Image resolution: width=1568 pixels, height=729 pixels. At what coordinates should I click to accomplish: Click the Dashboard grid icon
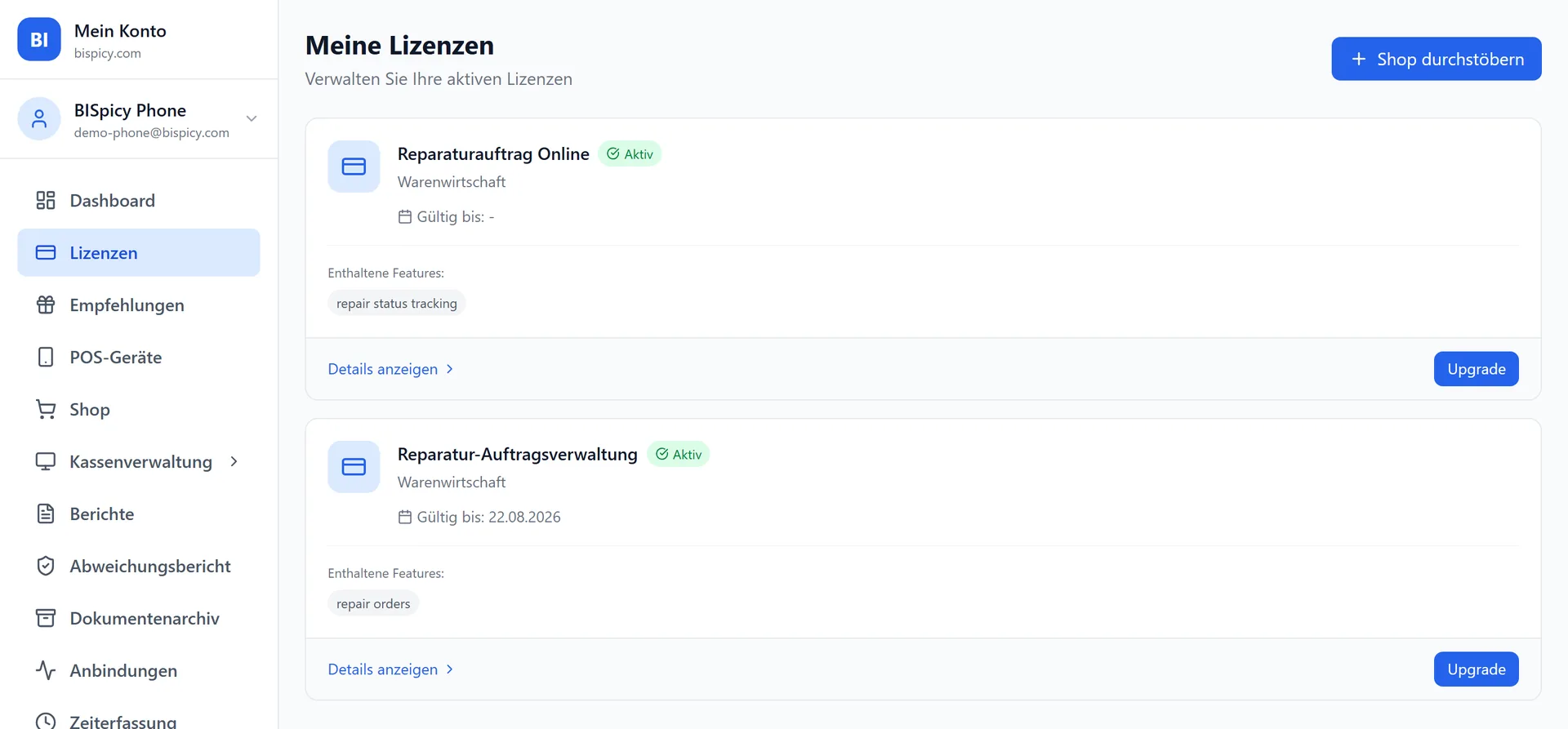tap(46, 201)
